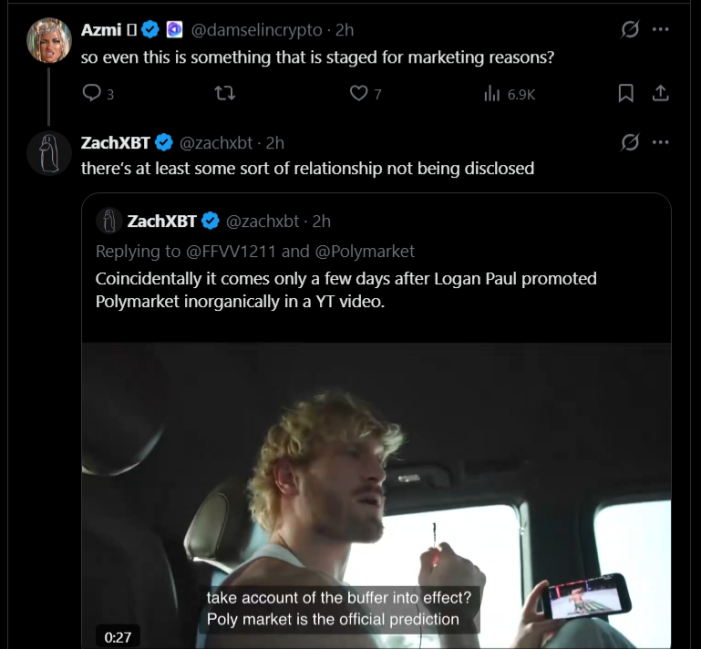The width and height of the screenshot is (701, 649).
Task: Open @damselincrypto profile handle
Action: [264, 30]
